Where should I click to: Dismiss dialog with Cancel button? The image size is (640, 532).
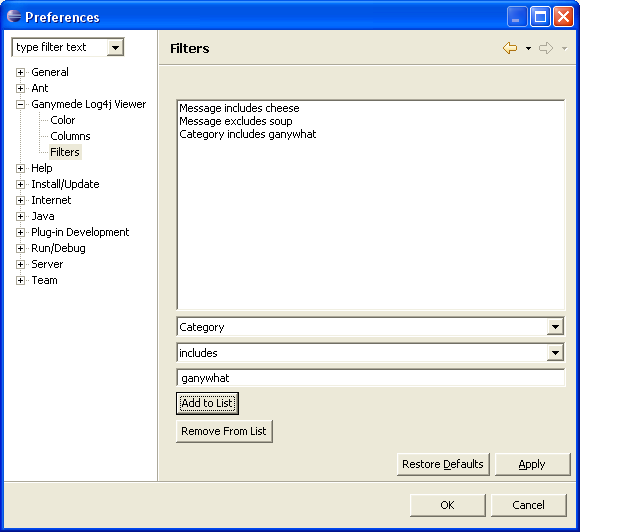(x=529, y=505)
